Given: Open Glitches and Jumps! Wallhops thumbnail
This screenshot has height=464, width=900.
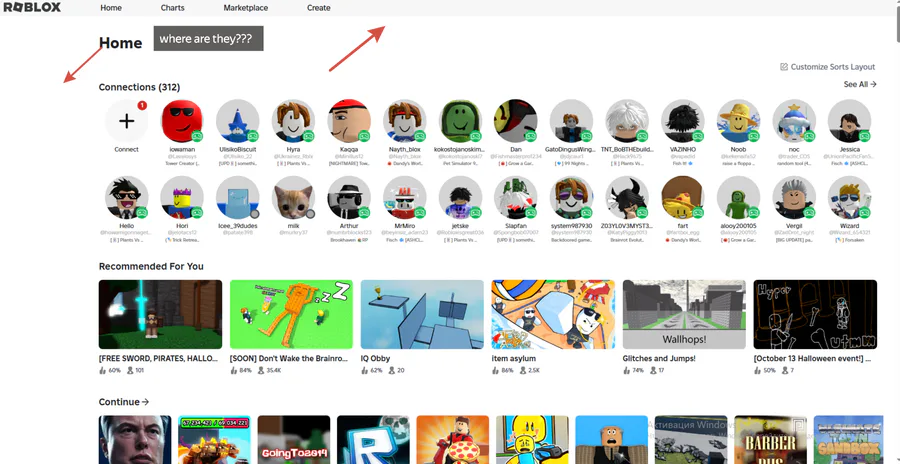Looking at the screenshot, I should click(684, 315).
